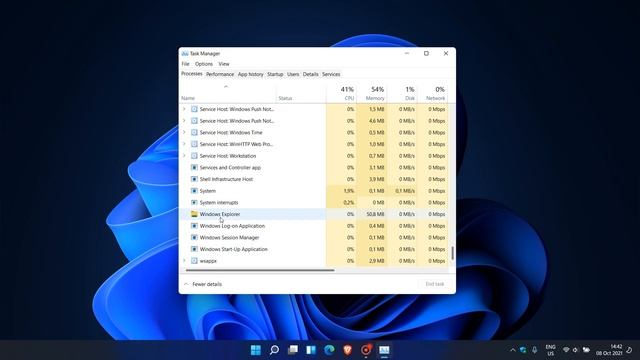
Task: Select the Windows Explorer process row
Action: 314,214
